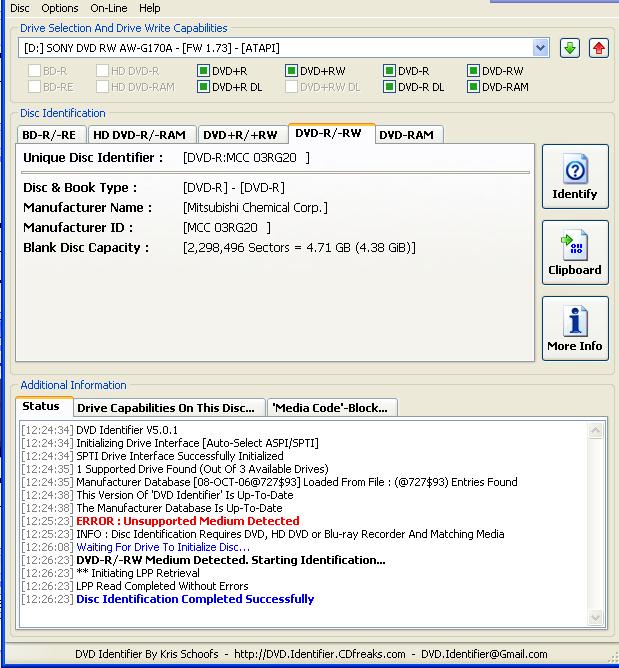Switch to the BD-R/-RE tab

click(51, 135)
